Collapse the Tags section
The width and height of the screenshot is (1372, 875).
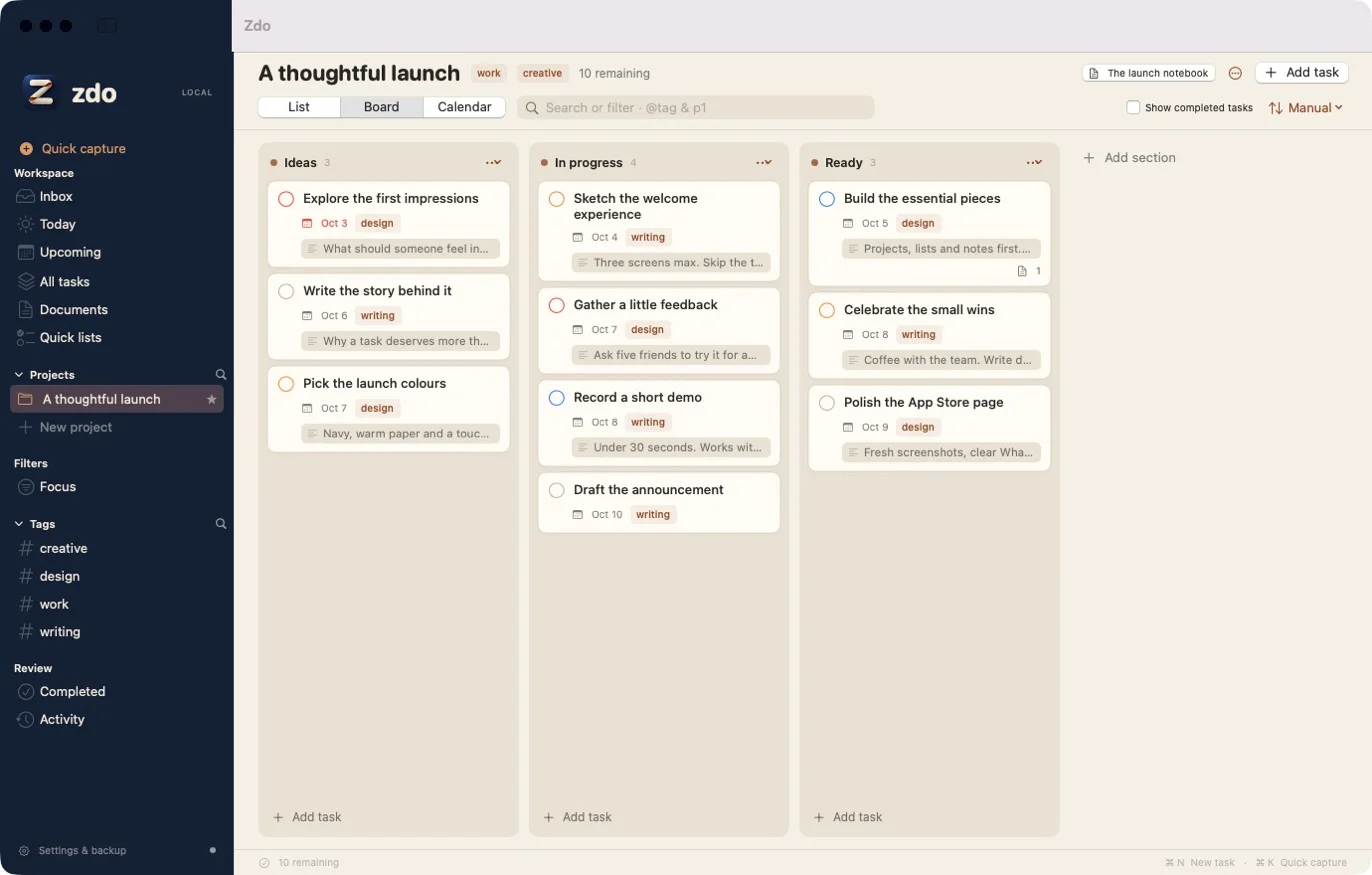point(18,524)
